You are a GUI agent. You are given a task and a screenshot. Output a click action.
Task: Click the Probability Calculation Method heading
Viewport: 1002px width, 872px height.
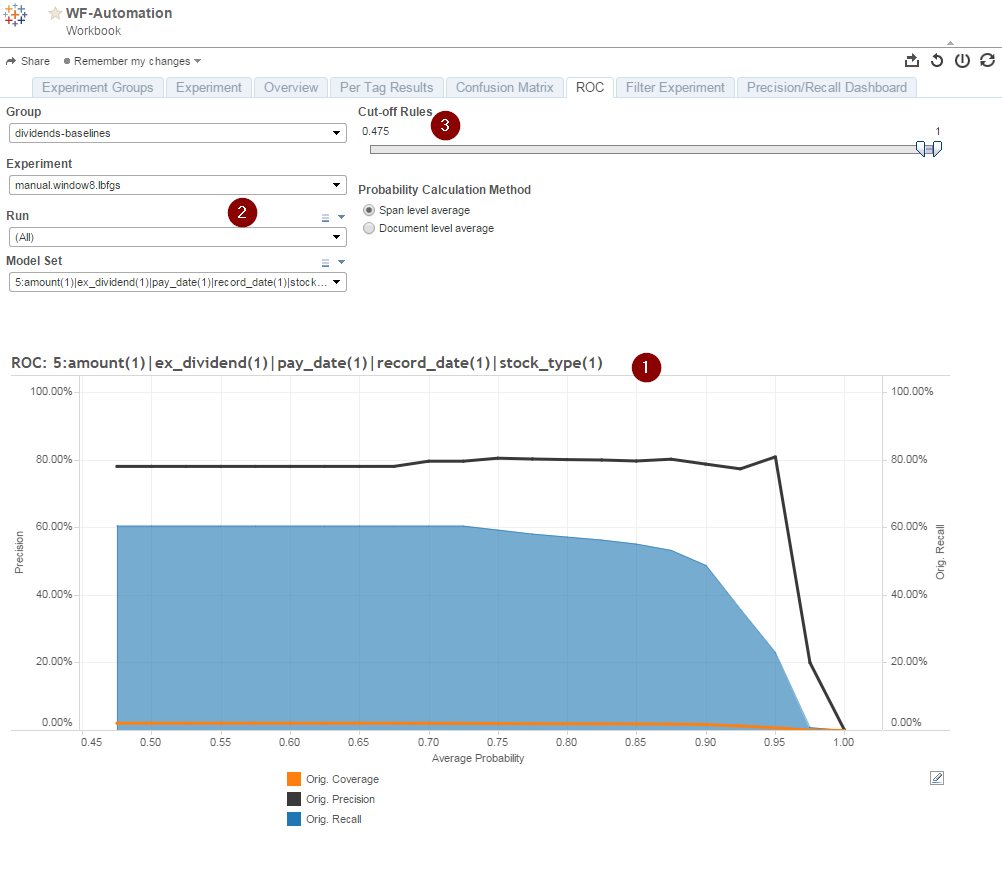tap(444, 190)
